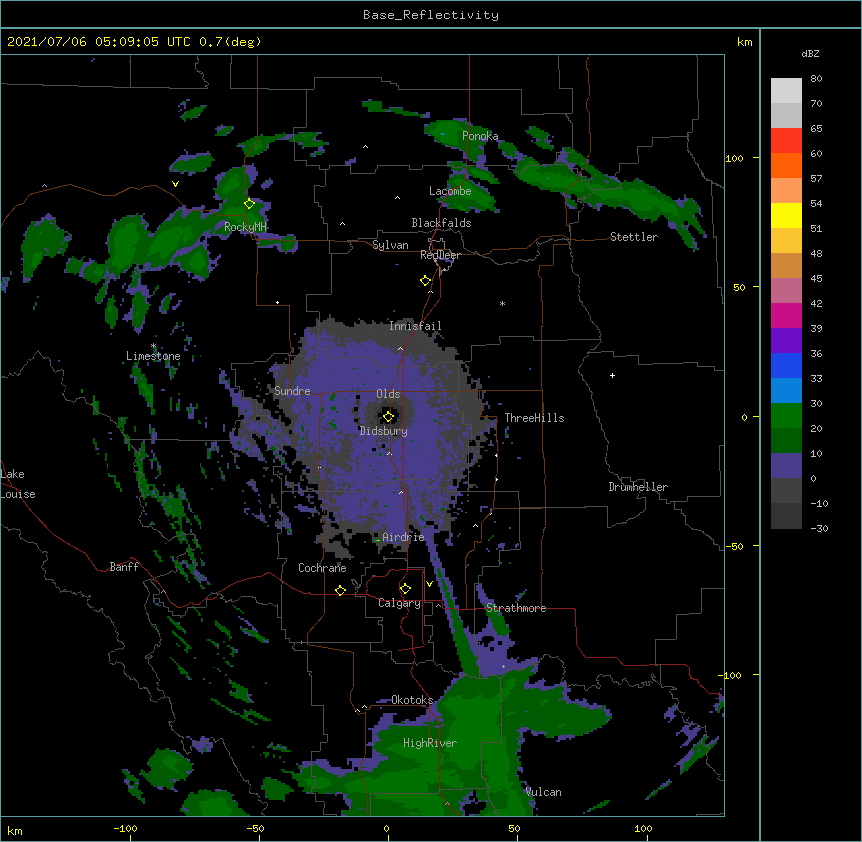Click the Strathmore town label
Image resolution: width=862 pixels, height=842 pixels.
pyautogui.click(x=516, y=608)
